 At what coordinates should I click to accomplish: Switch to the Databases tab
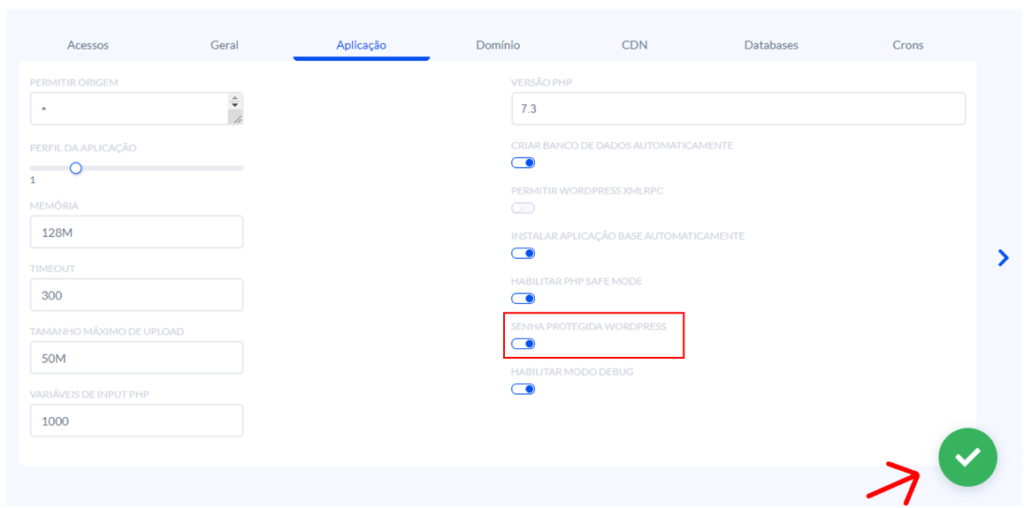771,45
